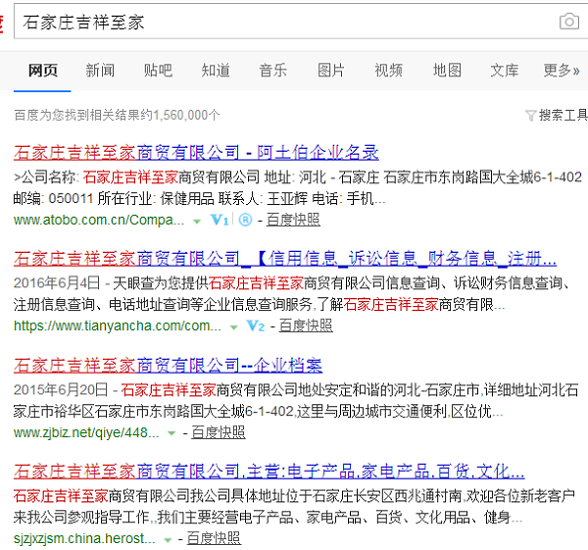Click the registered ® verification icon

pyautogui.click(x=245, y=220)
